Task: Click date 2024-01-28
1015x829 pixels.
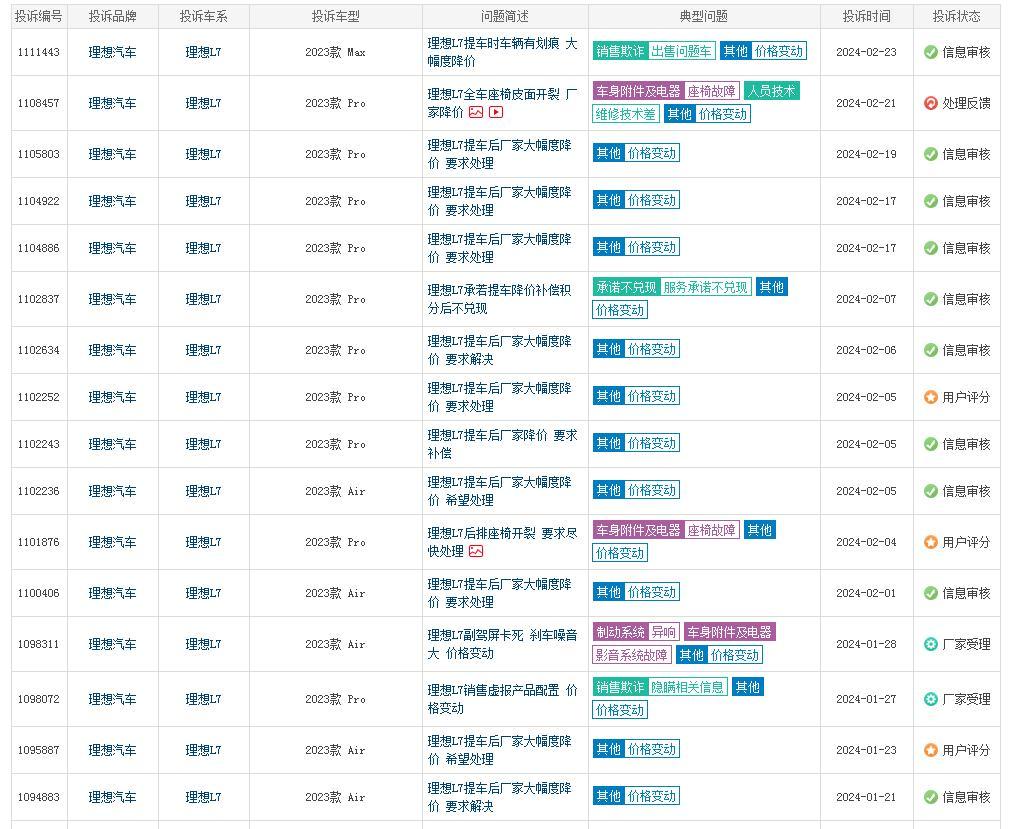Action: click(866, 644)
